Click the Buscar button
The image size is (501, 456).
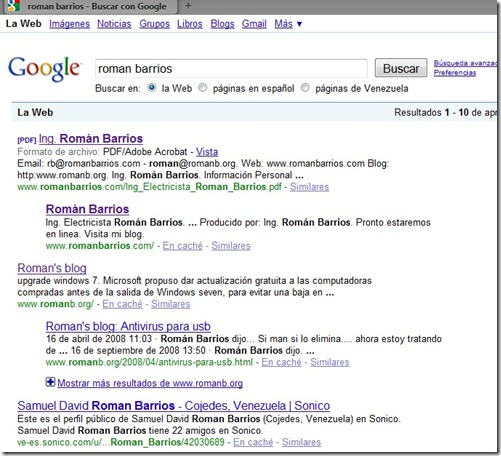pyautogui.click(x=401, y=68)
